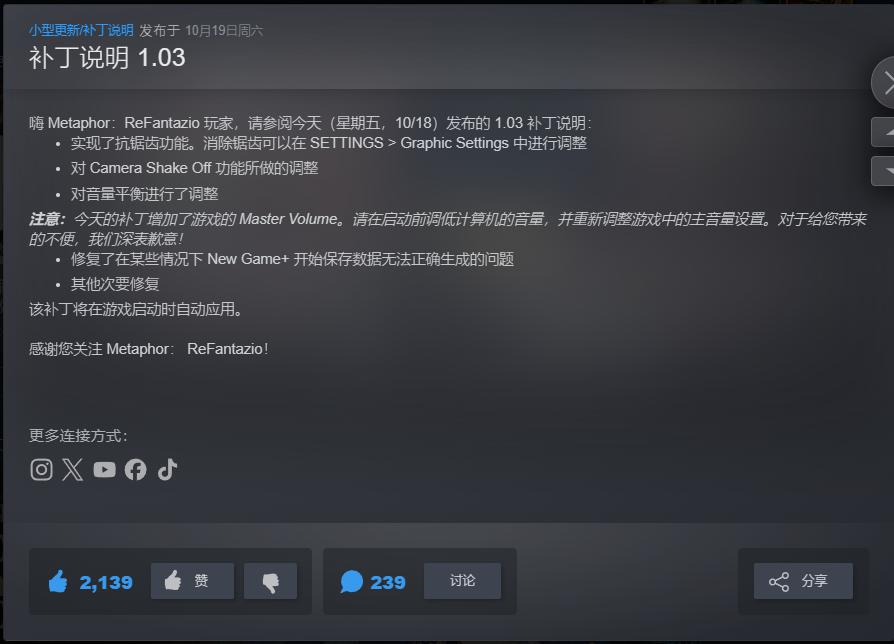Open the 讨论 discussion button

point(462,581)
